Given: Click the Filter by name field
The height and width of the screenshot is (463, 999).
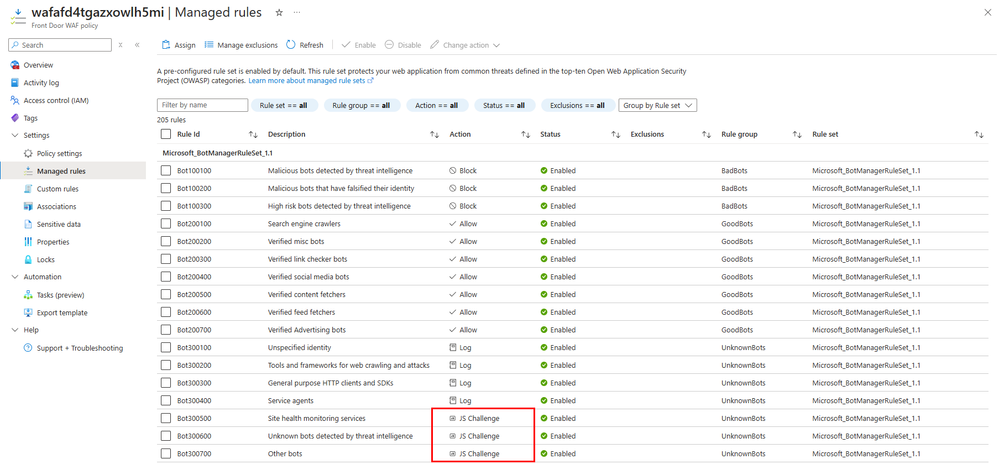Looking at the screenshot, I should point(202,105).
